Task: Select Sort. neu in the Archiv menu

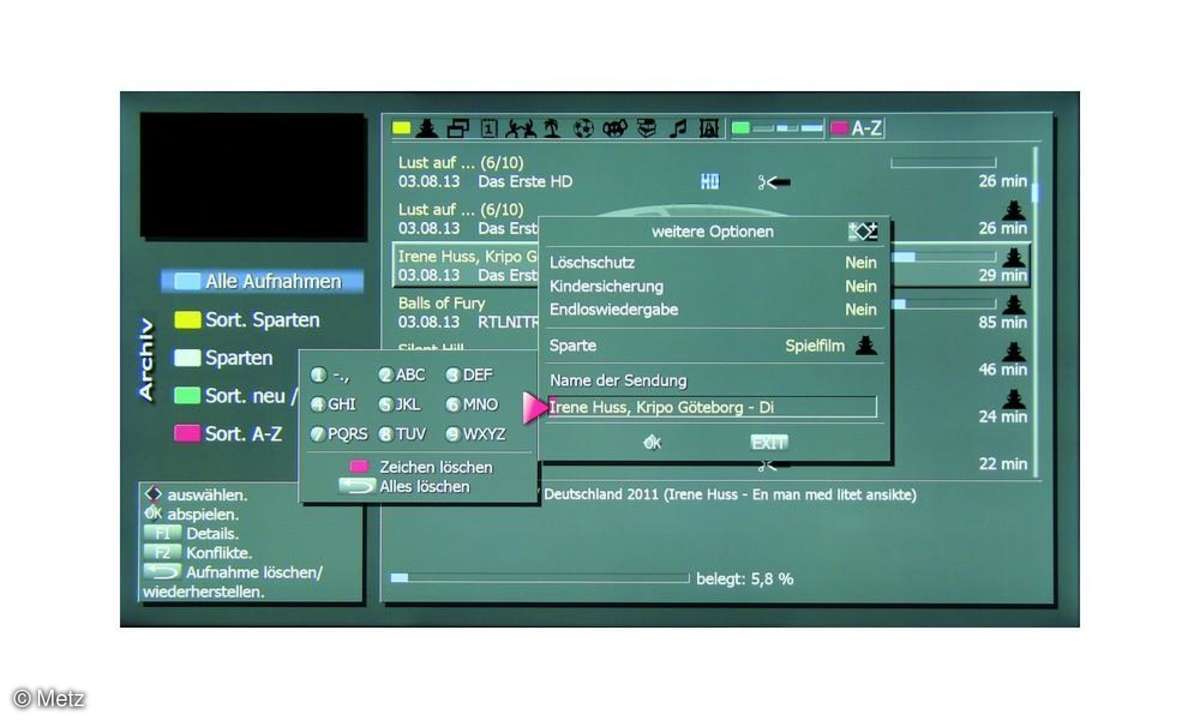Action: coord(237,396)
